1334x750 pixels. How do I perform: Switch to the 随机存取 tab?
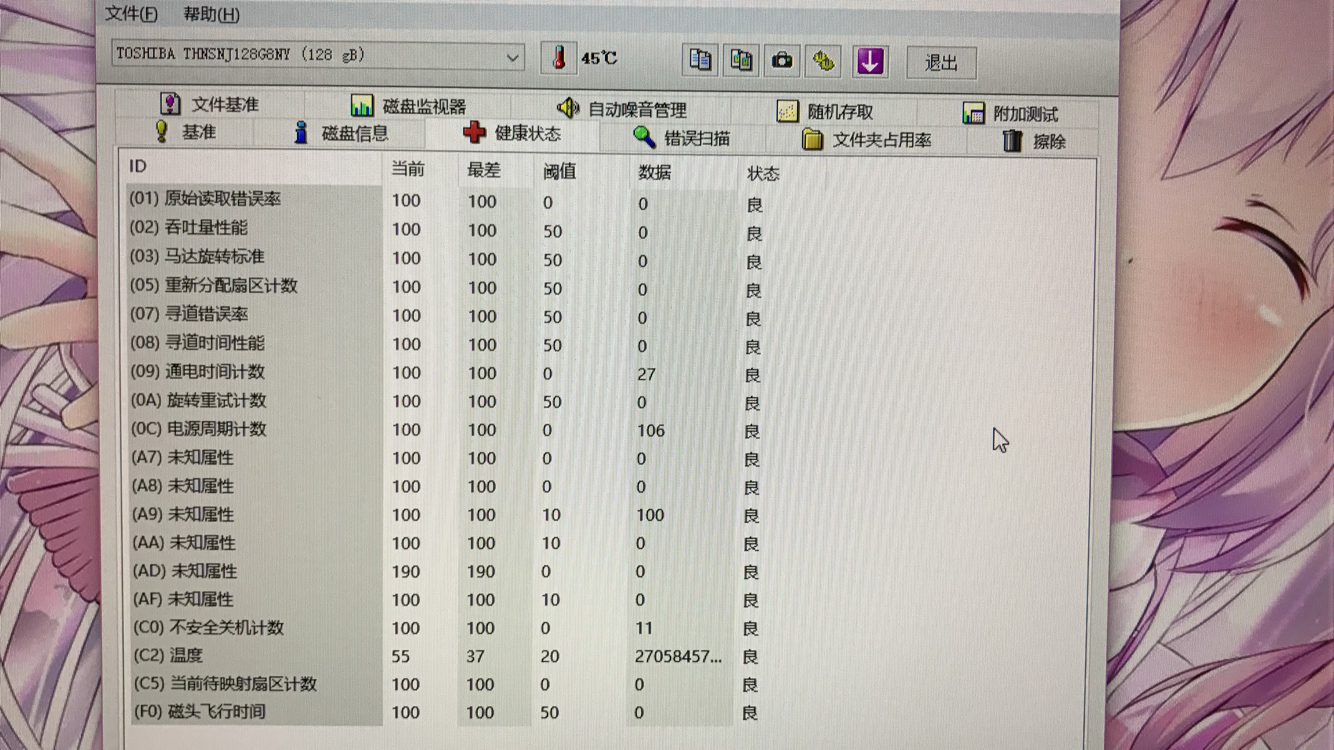825,111
